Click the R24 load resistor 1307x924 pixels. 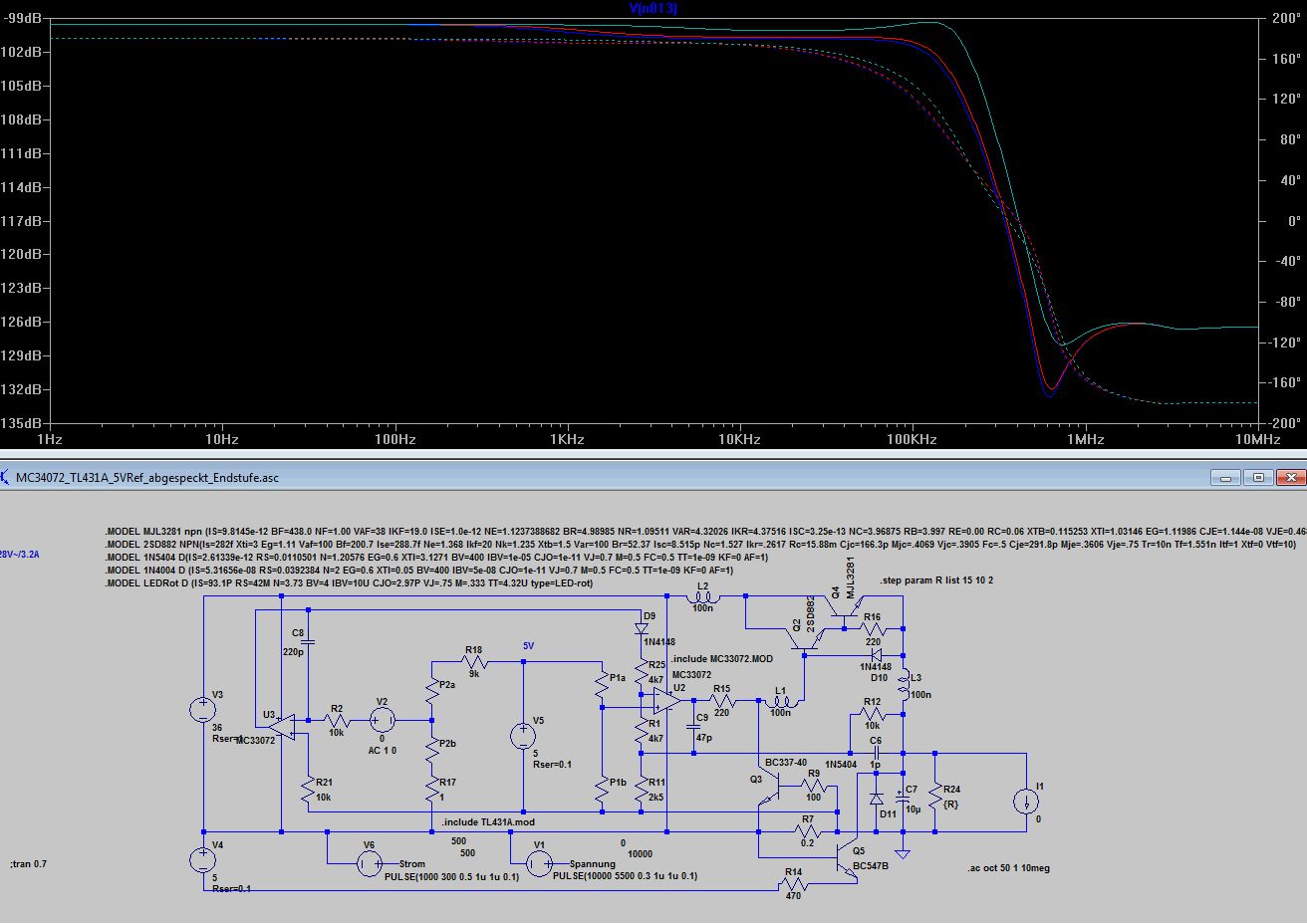coord(935,795)
